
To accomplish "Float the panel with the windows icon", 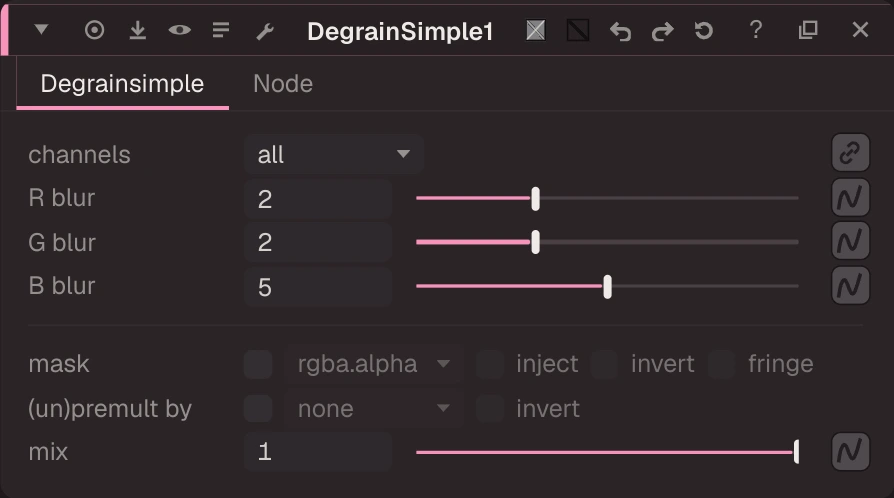I will (808, 30).
